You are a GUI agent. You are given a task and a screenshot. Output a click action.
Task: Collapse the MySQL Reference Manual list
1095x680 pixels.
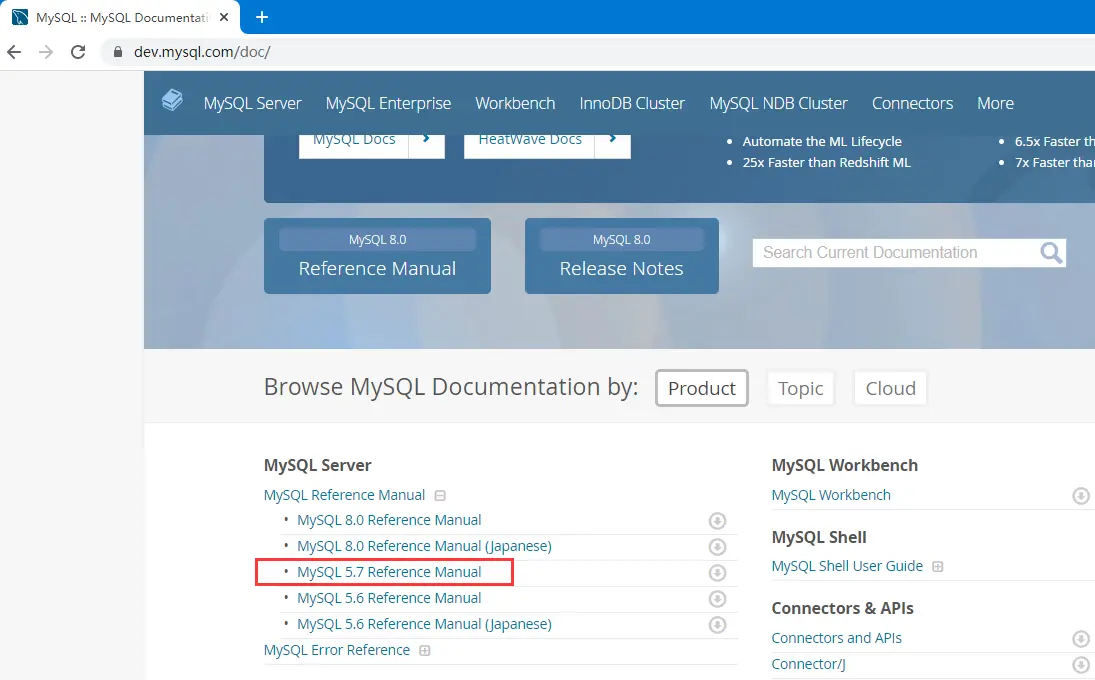(440, 495)
